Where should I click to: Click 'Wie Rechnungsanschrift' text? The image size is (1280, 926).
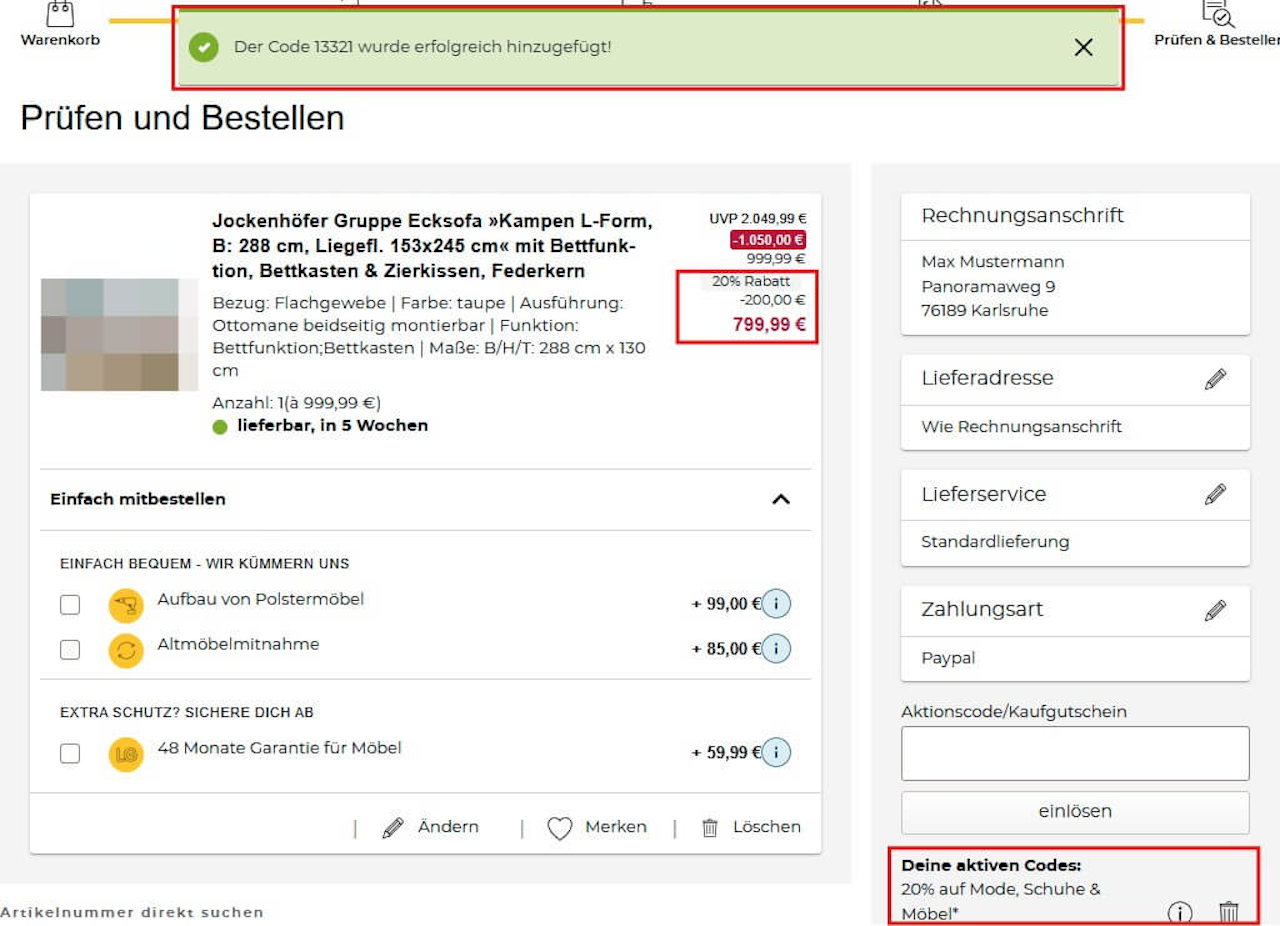point(1021,427)
